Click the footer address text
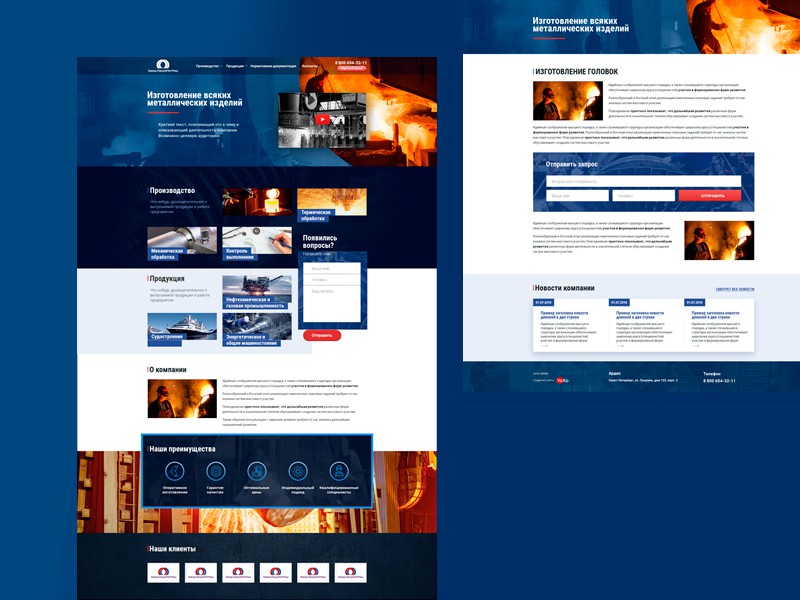The width and height of the screenshot is (800, 600). [643, 380]
